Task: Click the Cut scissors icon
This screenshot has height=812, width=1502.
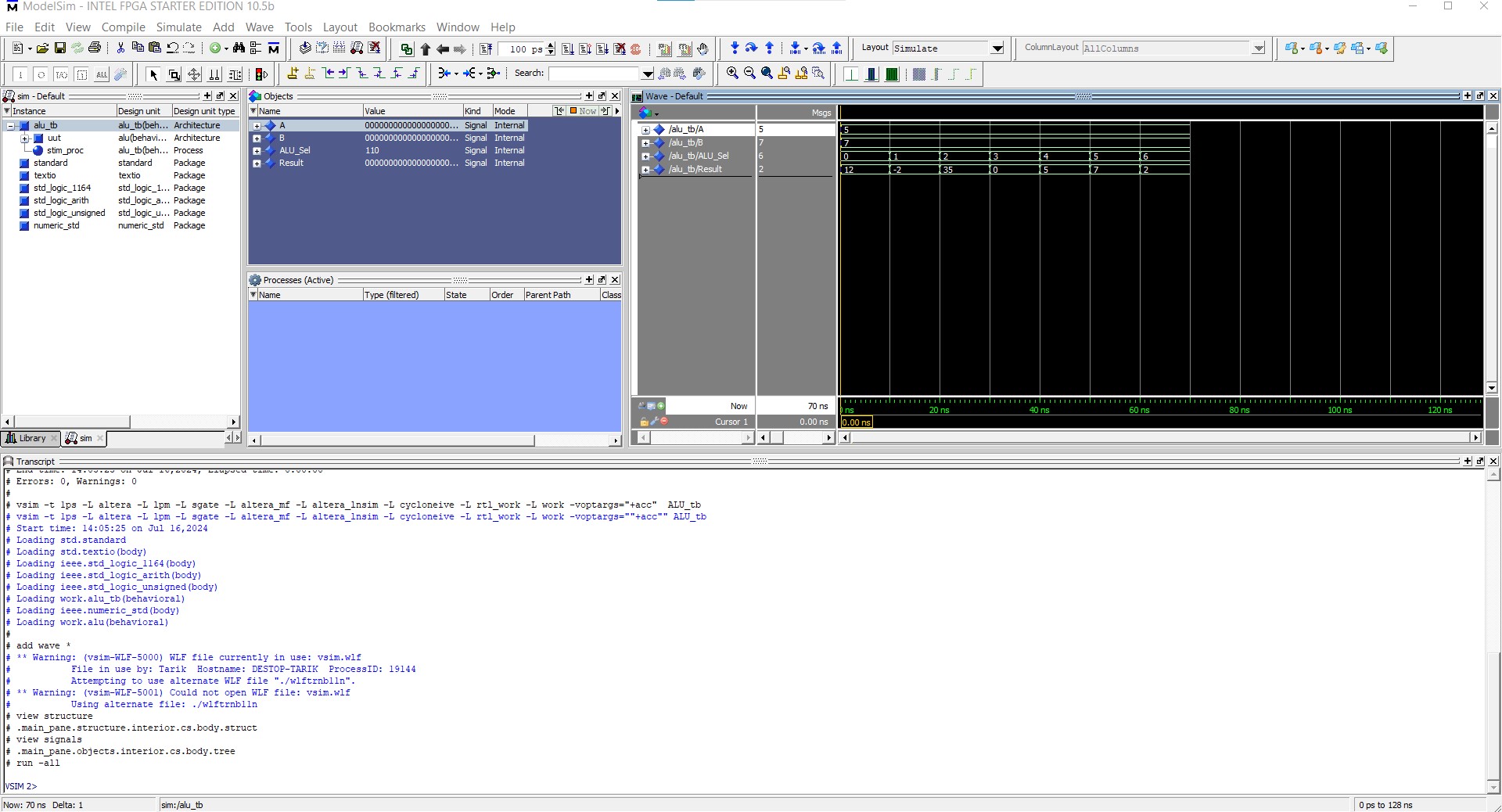Action: point(120,49)
